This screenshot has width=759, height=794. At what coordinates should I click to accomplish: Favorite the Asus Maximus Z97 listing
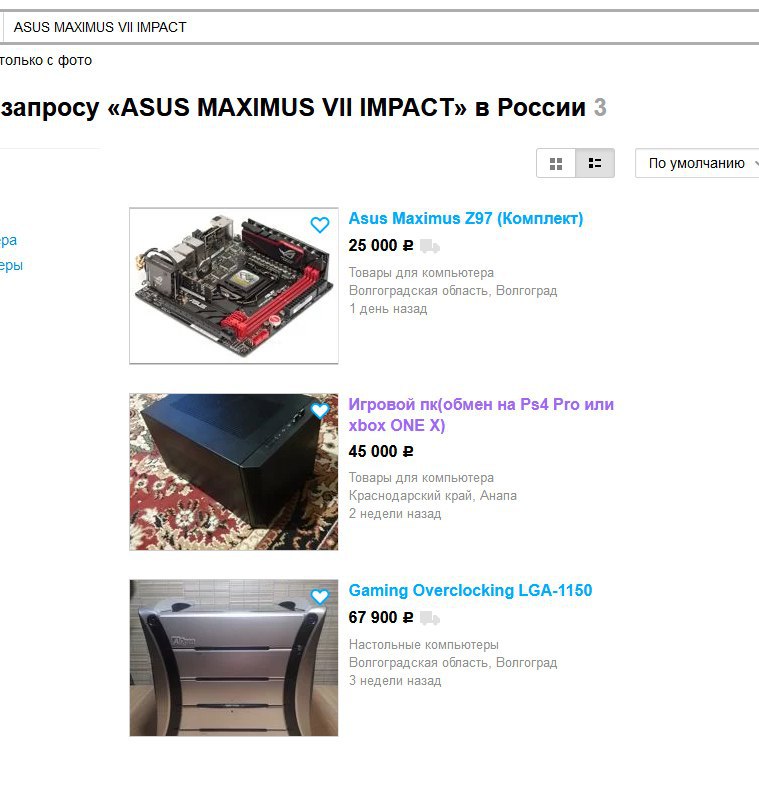pyautogui.click(x=319, y=224)
